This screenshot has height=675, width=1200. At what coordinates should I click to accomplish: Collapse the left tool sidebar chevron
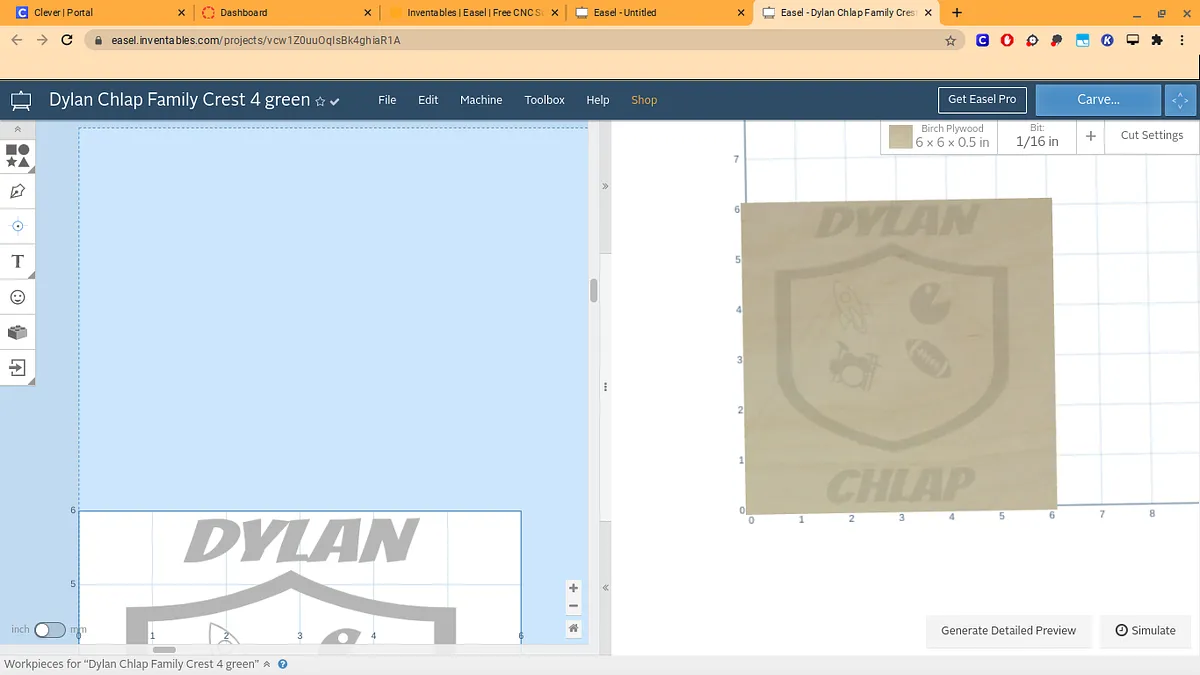point(17,130)
